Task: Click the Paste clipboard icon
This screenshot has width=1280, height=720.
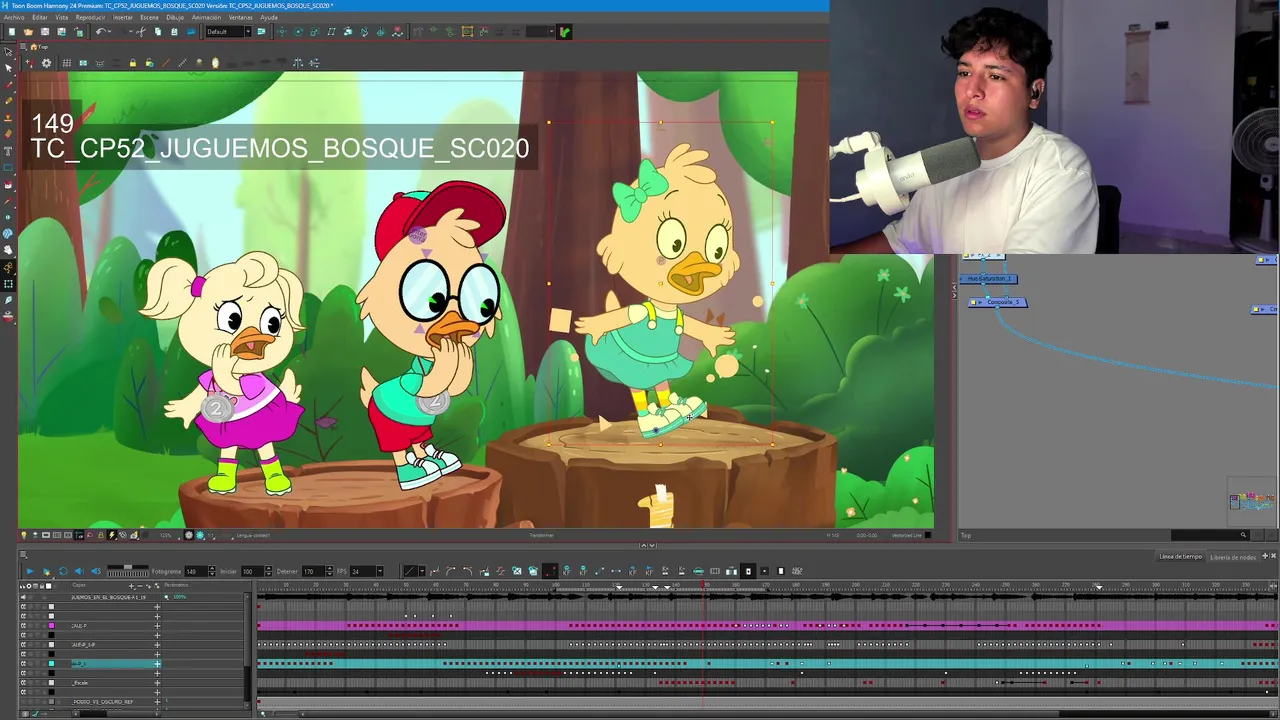Action: (174, 32)
